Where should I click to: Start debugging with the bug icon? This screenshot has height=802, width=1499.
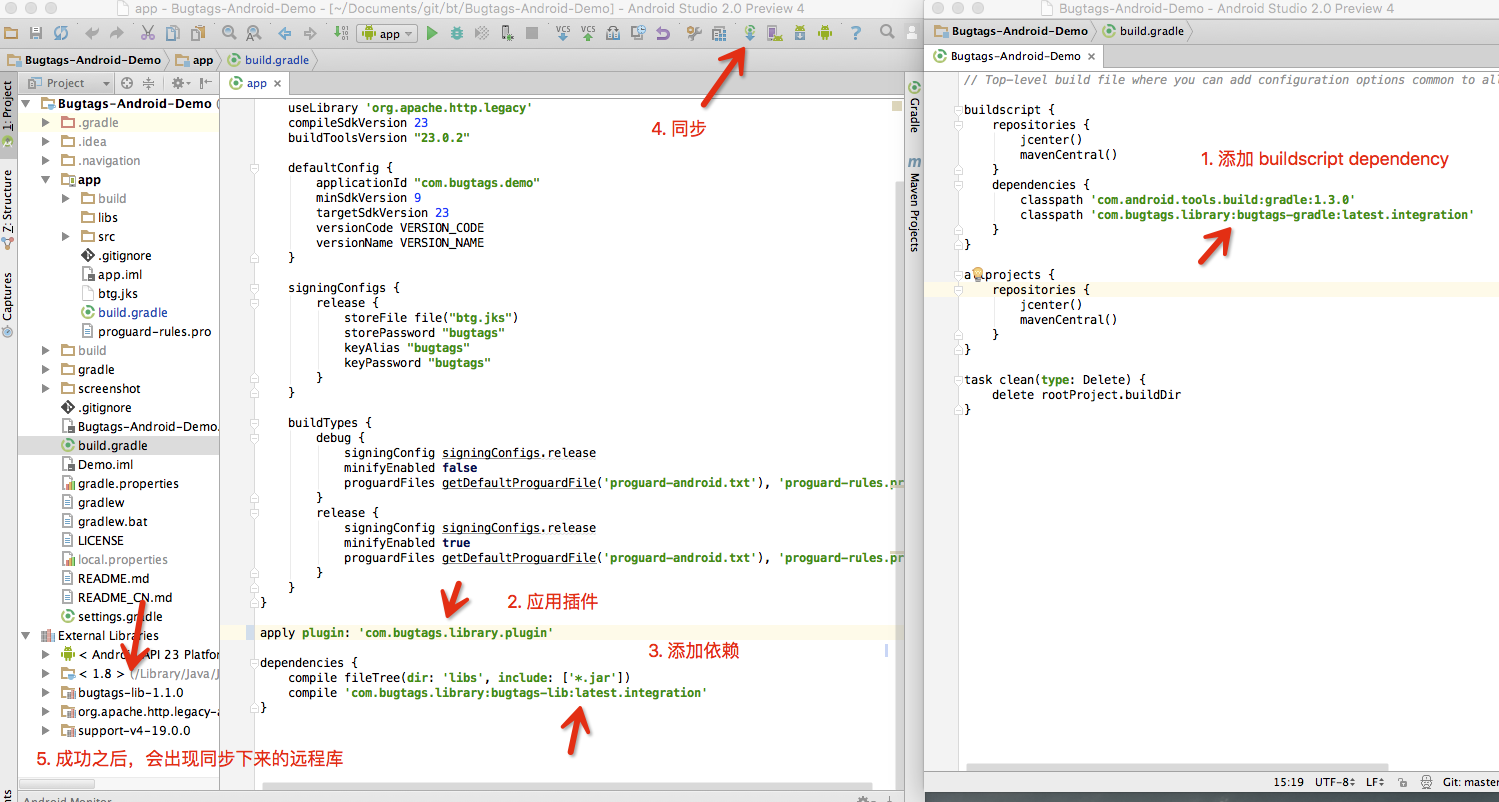[457, 33]
